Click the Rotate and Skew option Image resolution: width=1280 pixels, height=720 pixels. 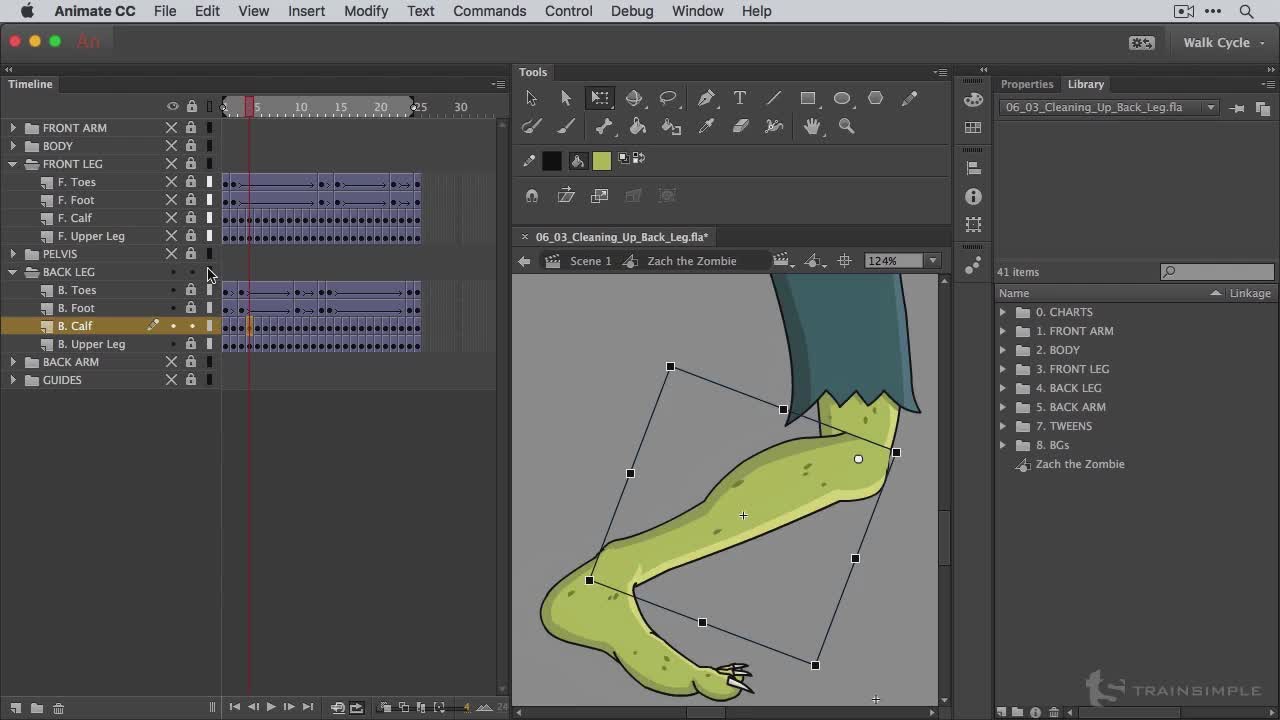click(x=566, y=196)
